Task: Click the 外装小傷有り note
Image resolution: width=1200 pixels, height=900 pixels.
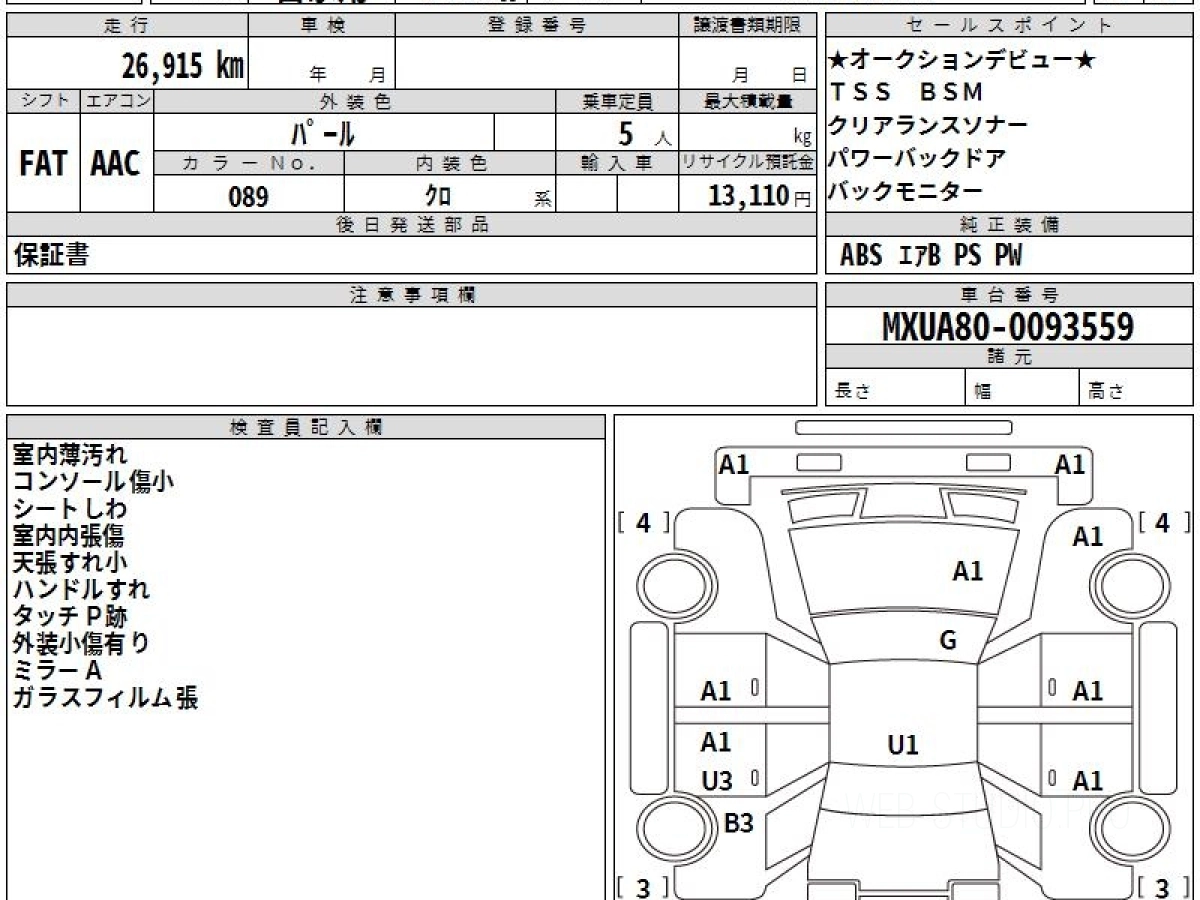Action: pyautogui.click(x=81, y=644)
